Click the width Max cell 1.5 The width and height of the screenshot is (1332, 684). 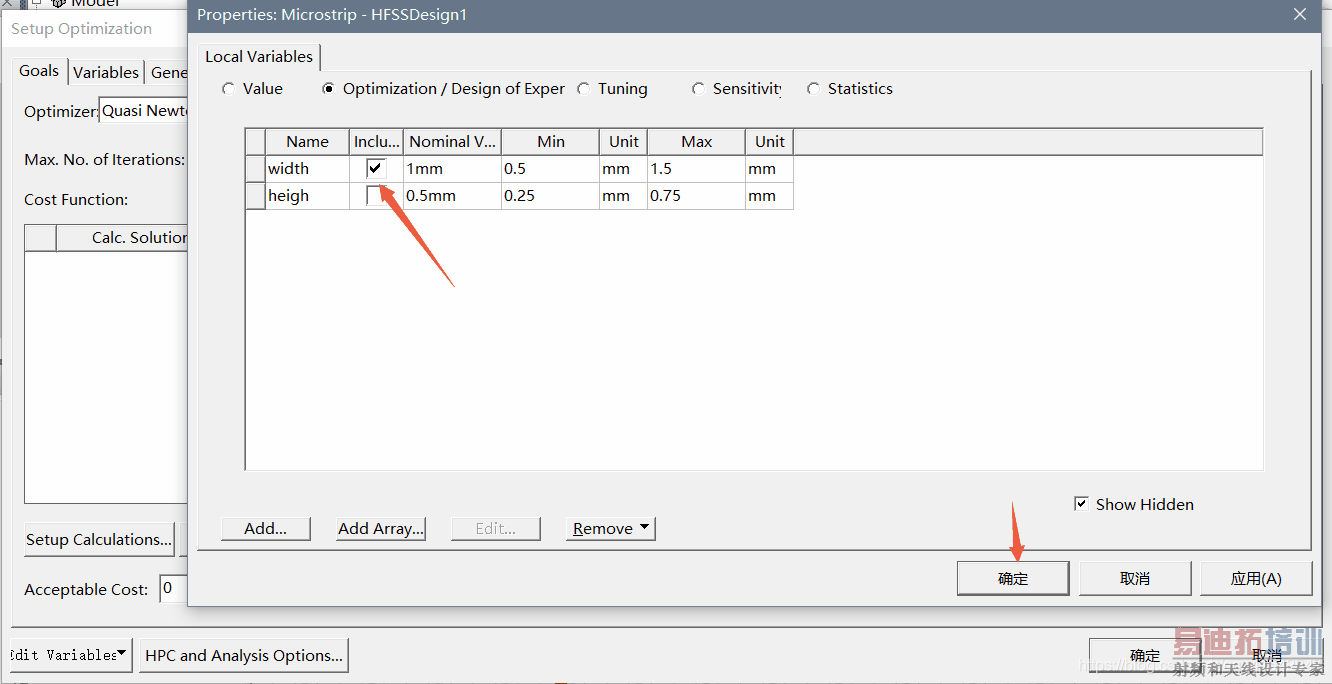pos(696,169)
